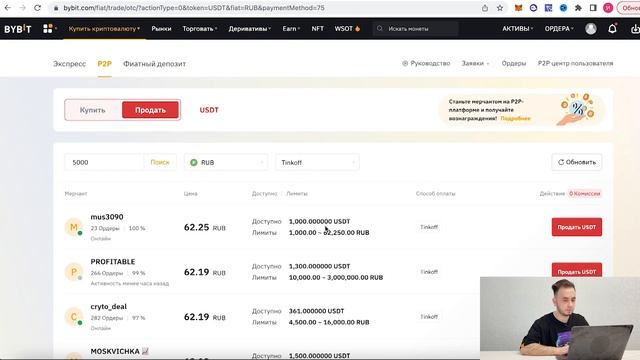This screenshot has width=640, height=360.
Task: Expand the АКТИВЫ menu
Action: 518,29
